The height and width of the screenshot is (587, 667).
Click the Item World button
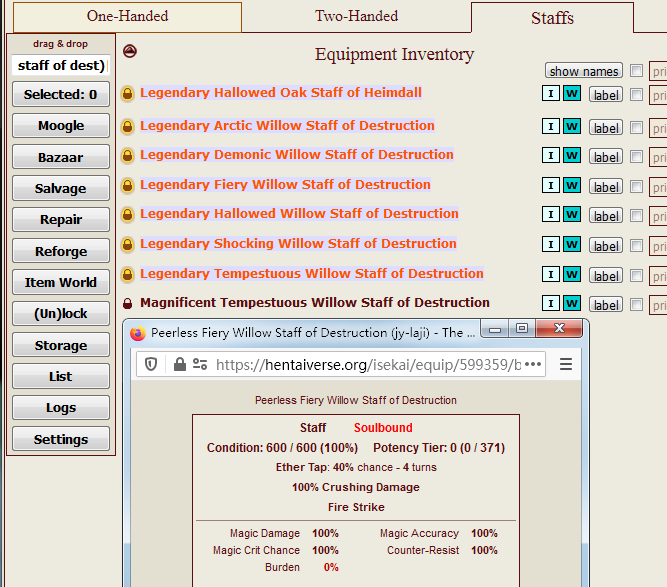click(61, 282)
